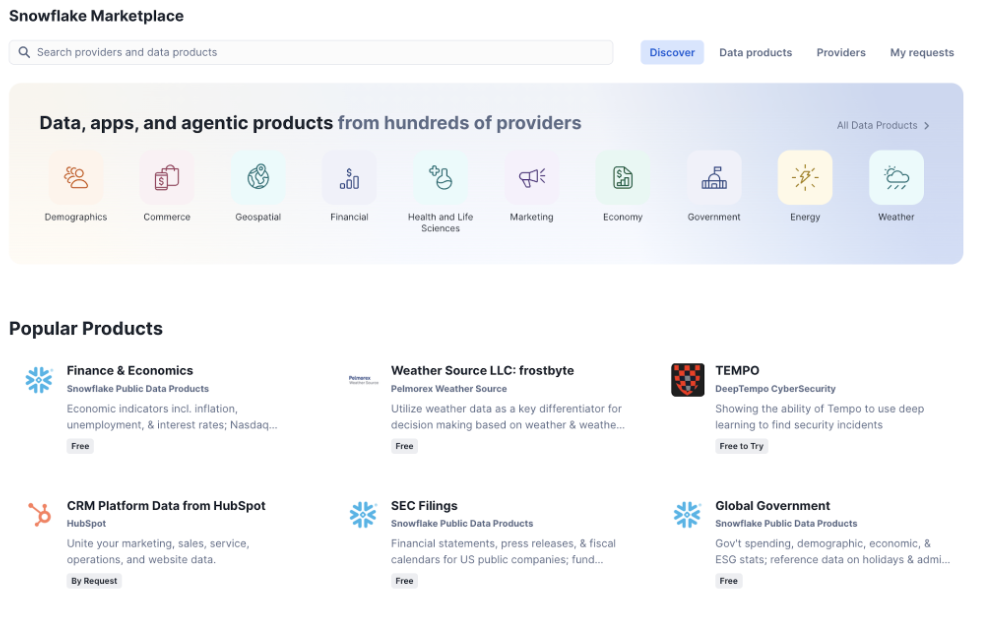
Task: Click the TEMPO product logo
Action: 687,380
